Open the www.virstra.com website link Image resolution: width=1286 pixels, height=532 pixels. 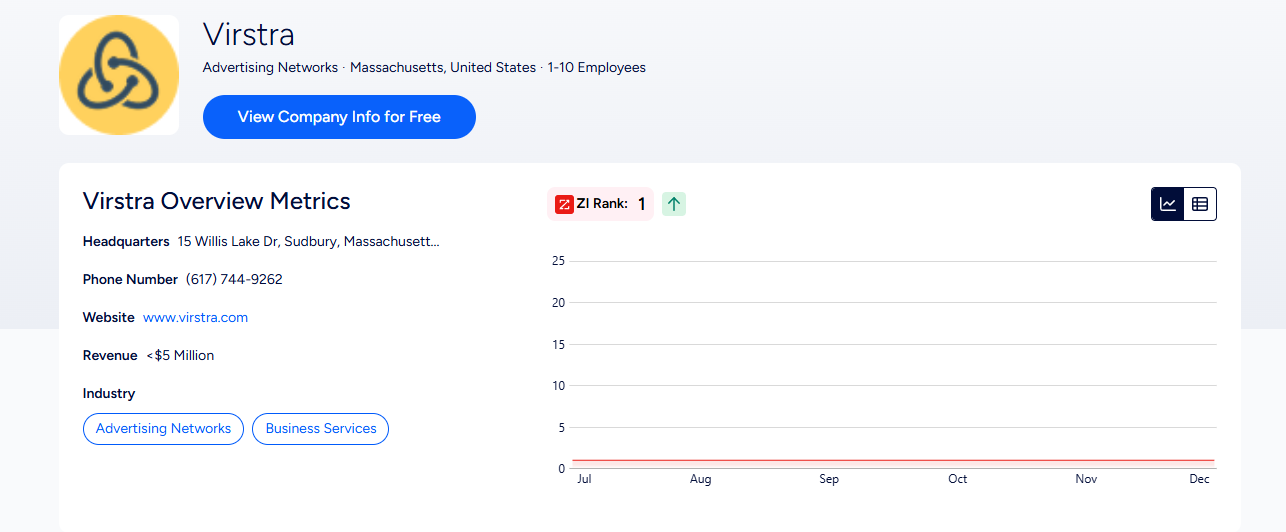click(x=195, y=317)
